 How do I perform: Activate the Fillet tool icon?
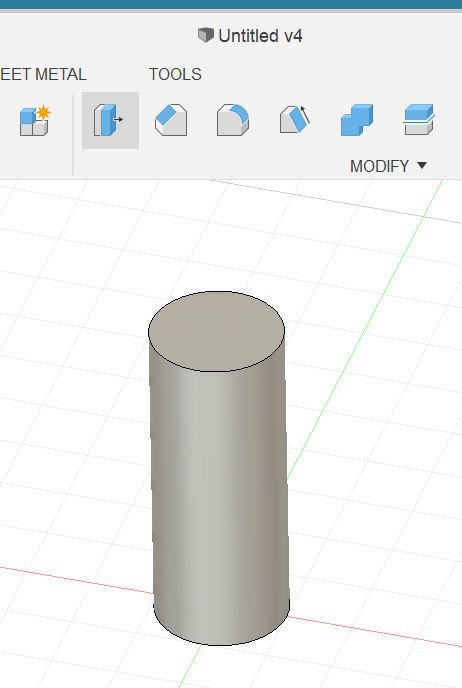click(x=233, y=120)
